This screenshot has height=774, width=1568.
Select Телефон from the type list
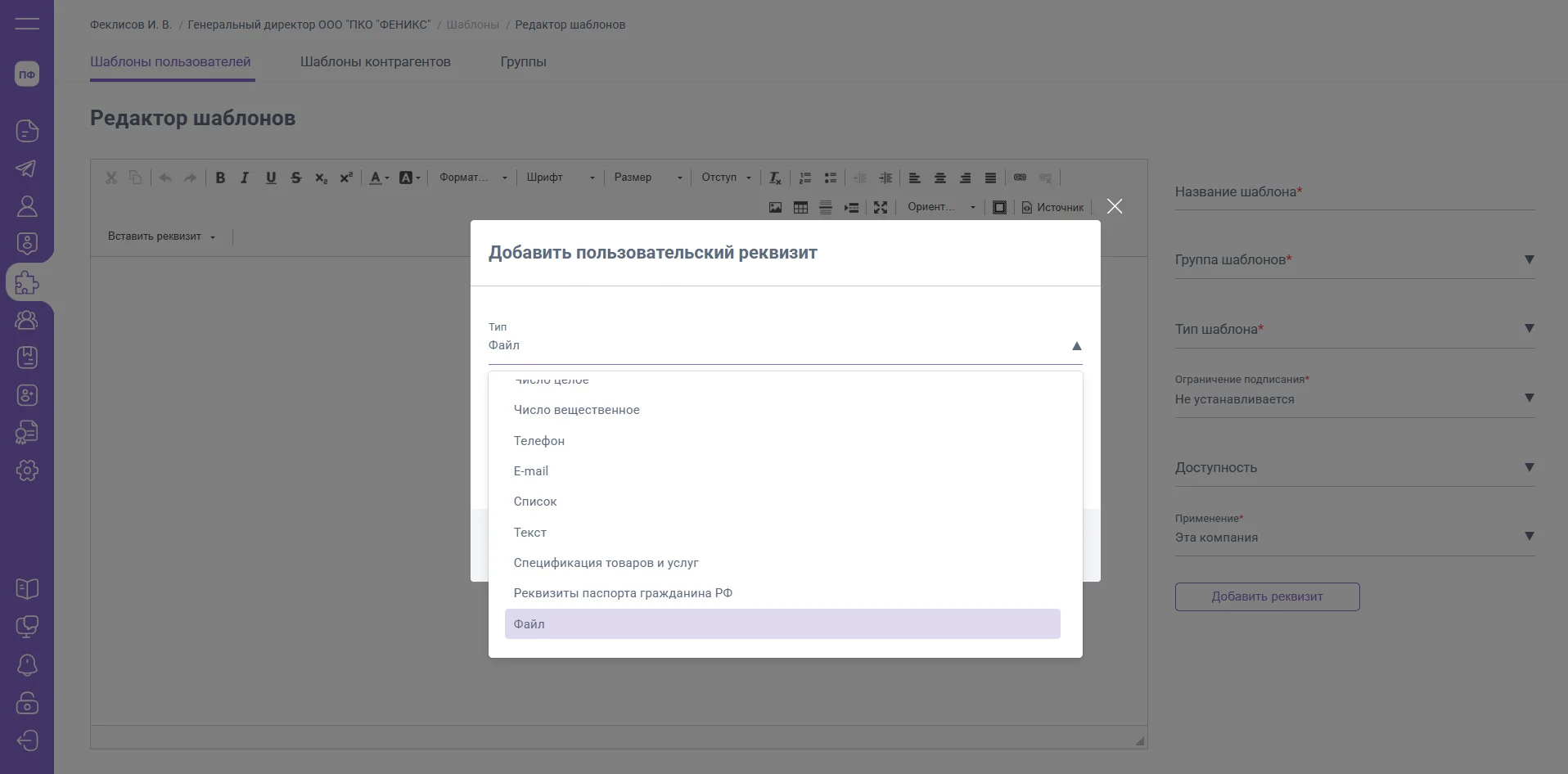(x=538, y=441)
